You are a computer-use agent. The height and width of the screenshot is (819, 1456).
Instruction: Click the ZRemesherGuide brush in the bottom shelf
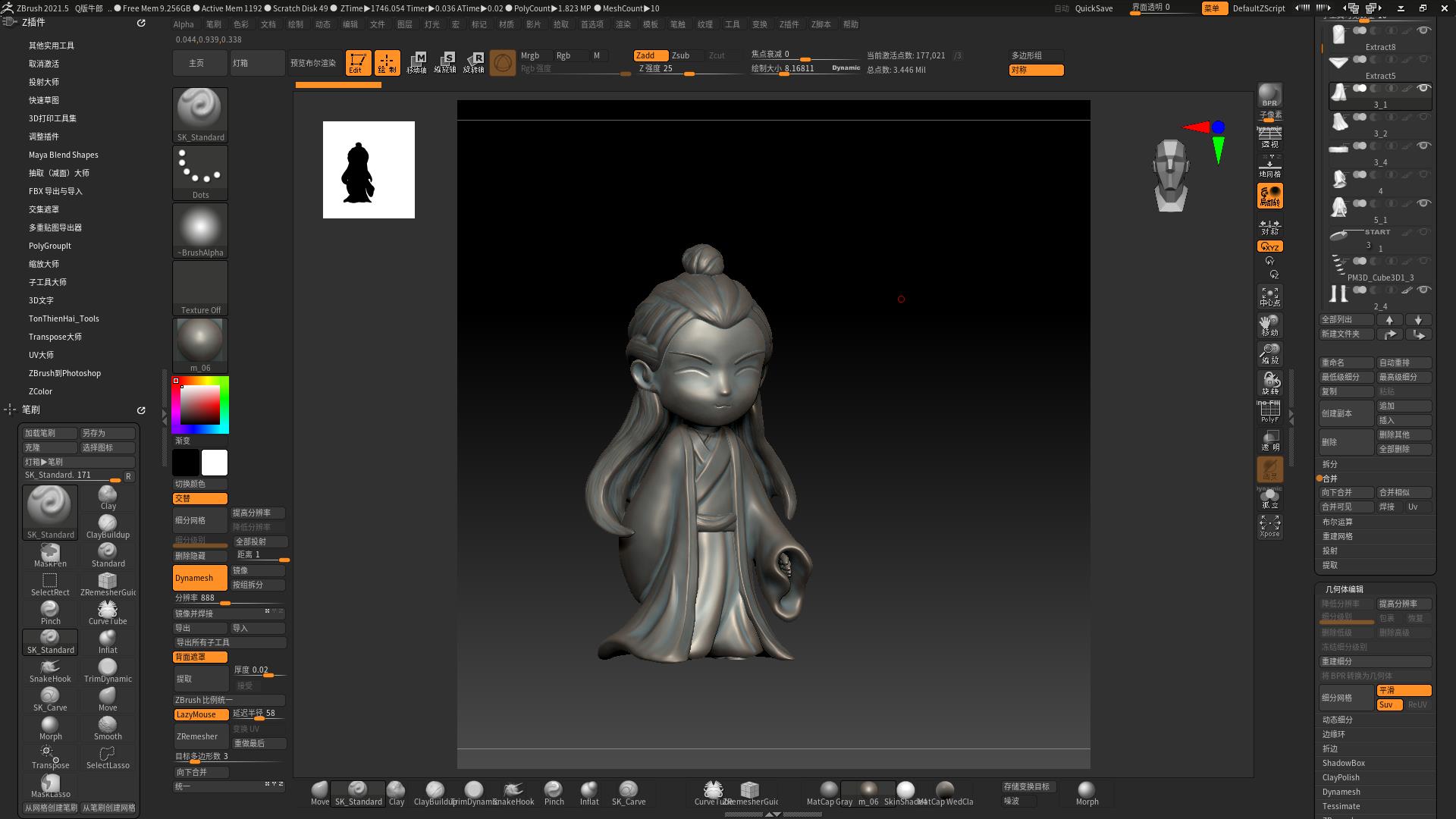click(749, 790)
